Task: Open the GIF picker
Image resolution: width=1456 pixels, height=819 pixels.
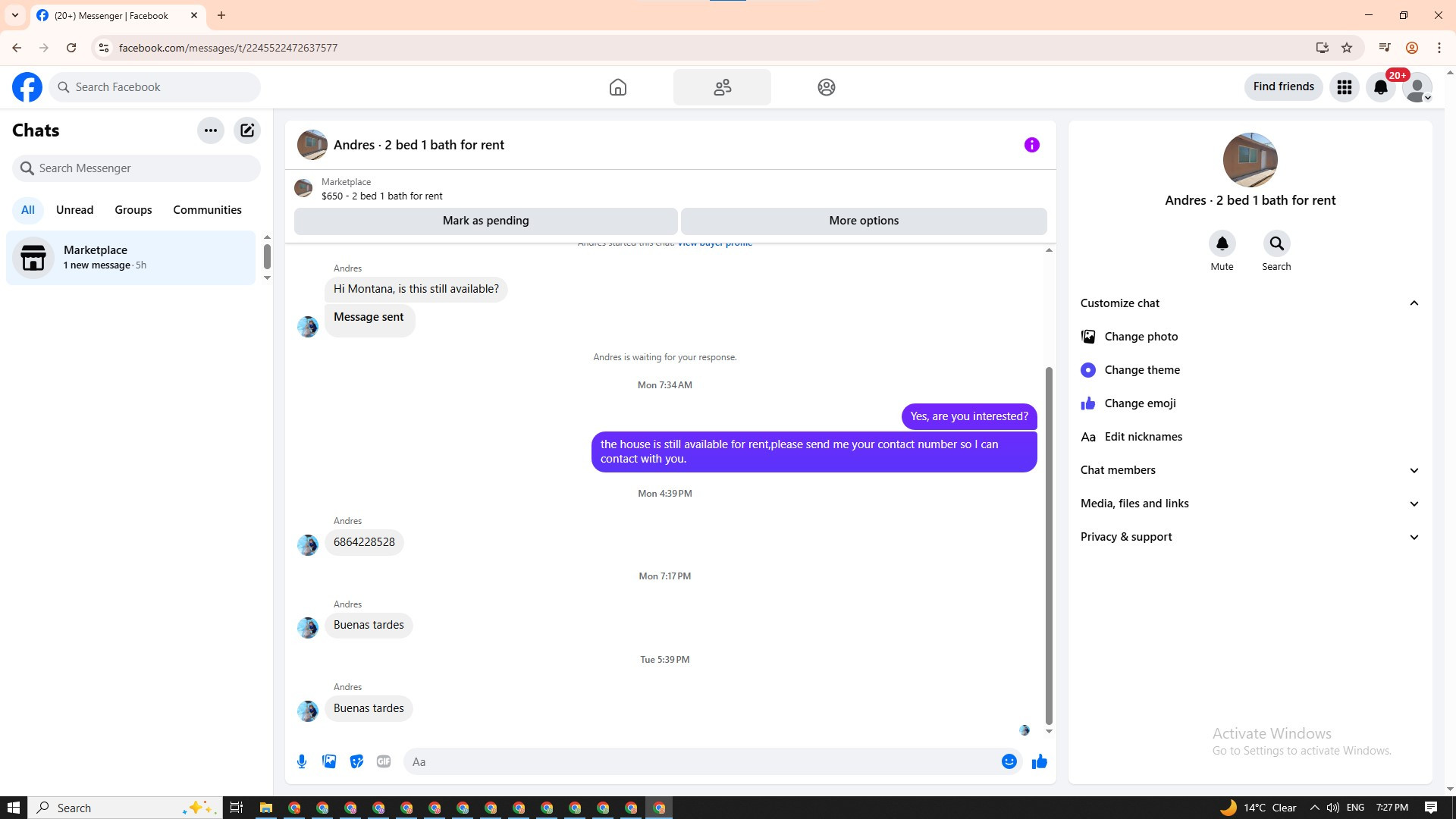Action: click(384, 761)
